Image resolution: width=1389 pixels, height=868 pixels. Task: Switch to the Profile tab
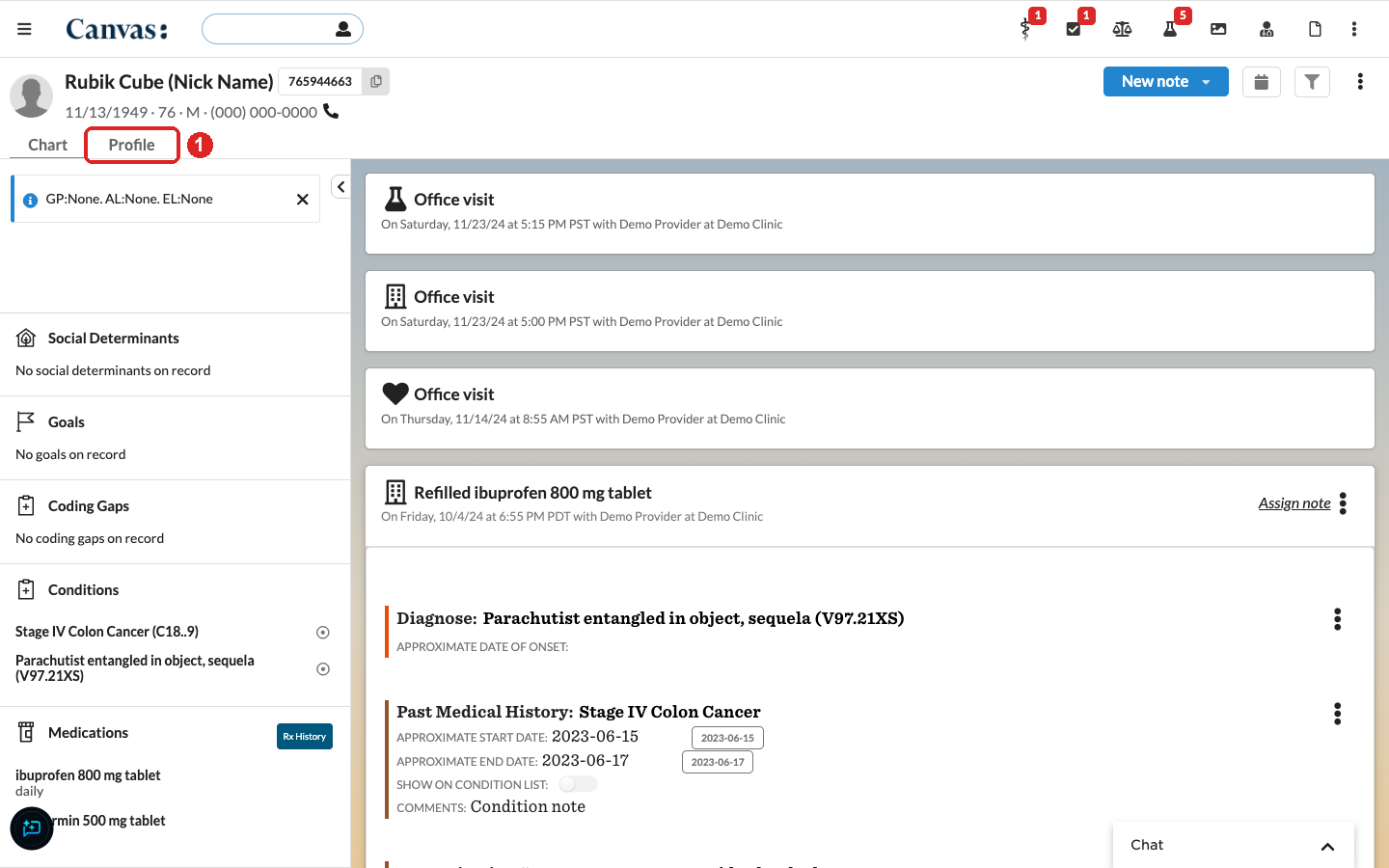point(132,145)
